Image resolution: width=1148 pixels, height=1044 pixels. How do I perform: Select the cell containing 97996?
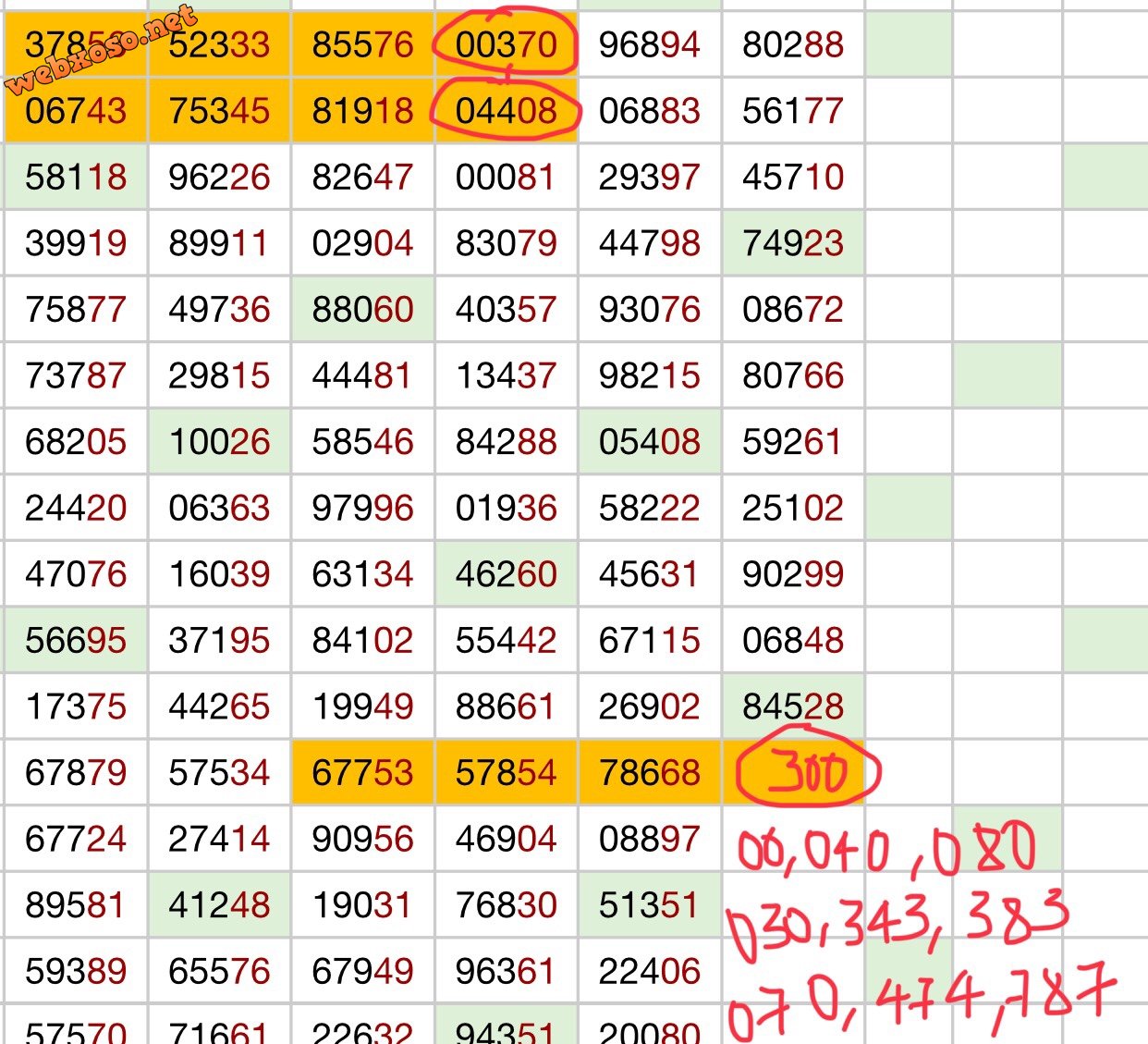click(x=363, y=508)
